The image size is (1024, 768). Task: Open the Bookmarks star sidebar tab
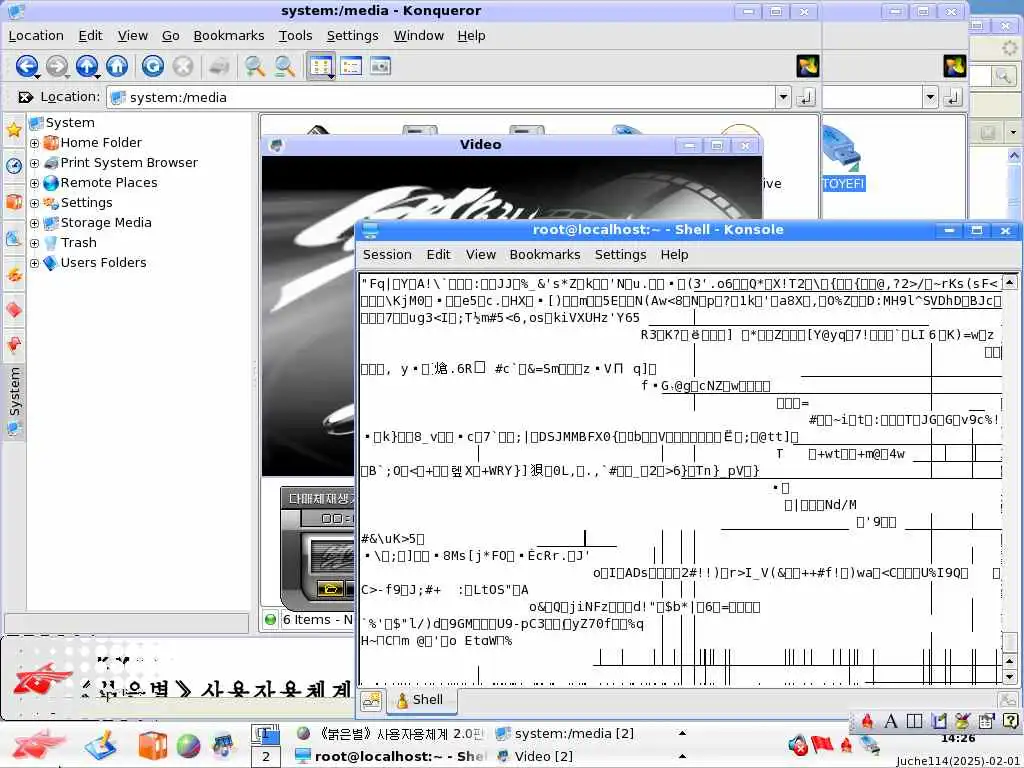(x=14, y=130)
